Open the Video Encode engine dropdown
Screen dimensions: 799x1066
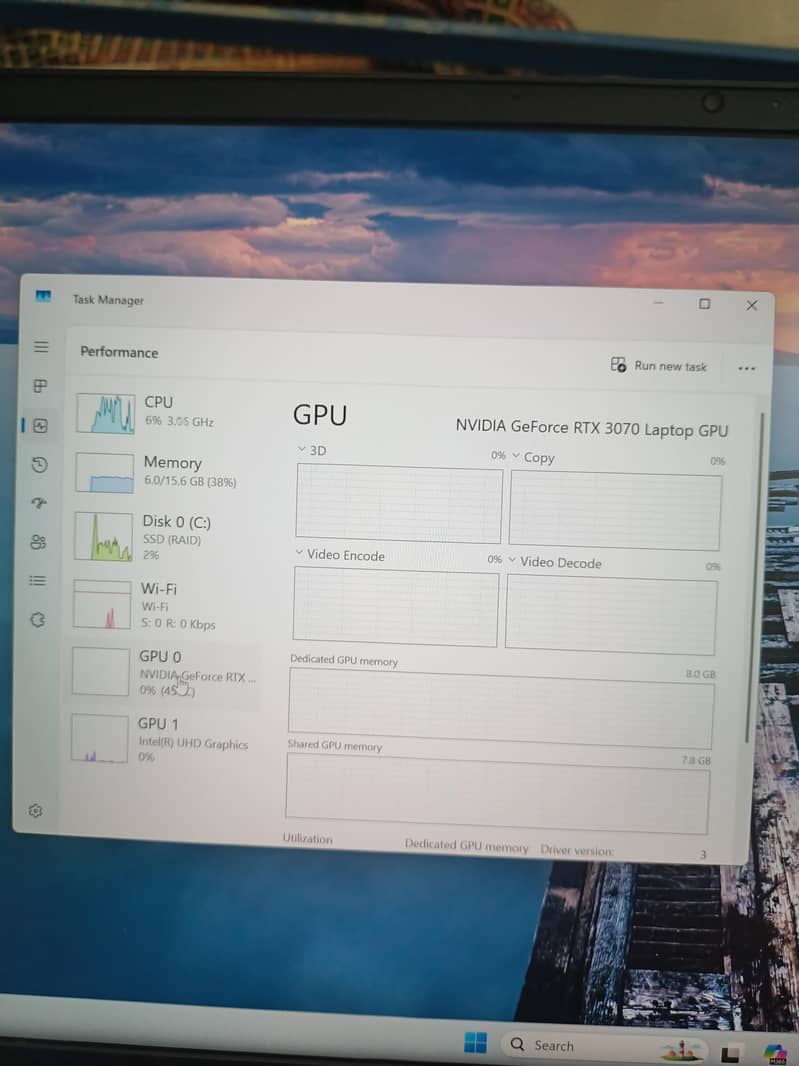click(340, 555)
